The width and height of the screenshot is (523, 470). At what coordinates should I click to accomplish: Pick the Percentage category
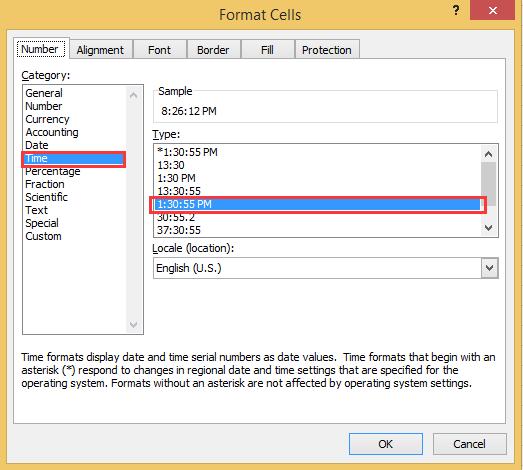point(75,171)
